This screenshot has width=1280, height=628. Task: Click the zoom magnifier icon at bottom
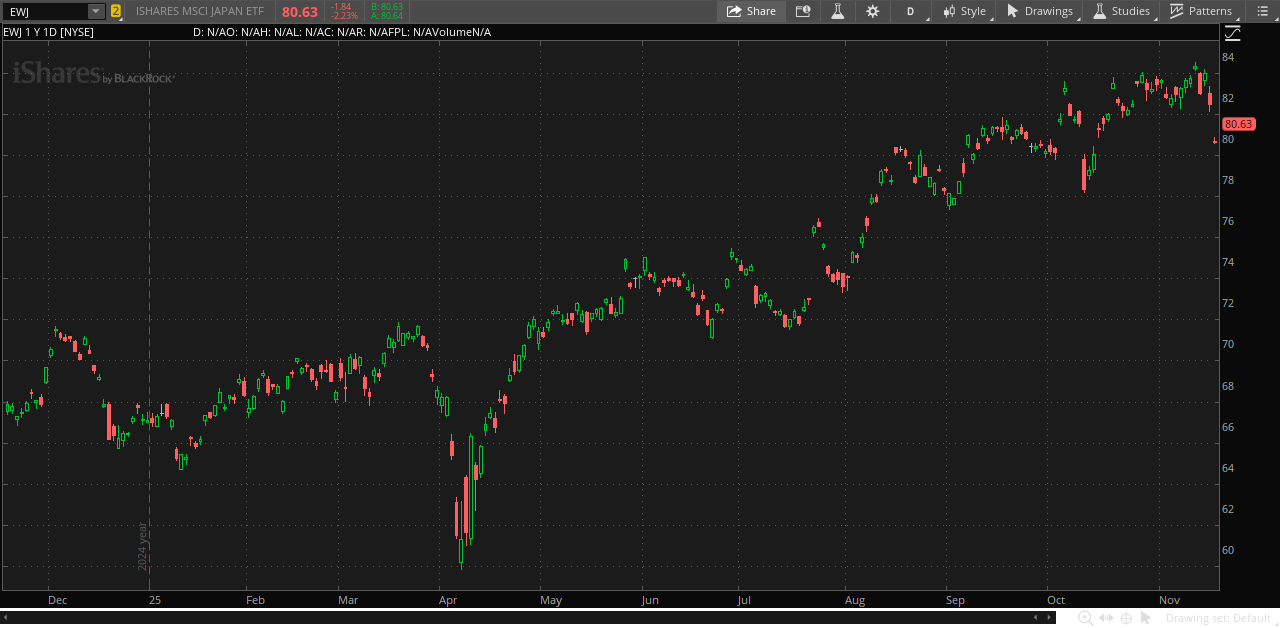1085,618
